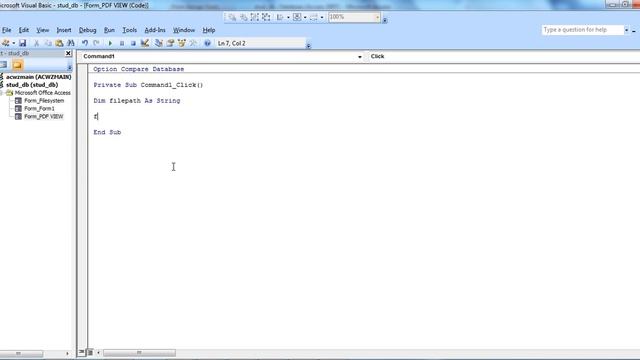Click Project panel horizontal scrollbar right arrow
640x360 pixels.
coord(67,353)
